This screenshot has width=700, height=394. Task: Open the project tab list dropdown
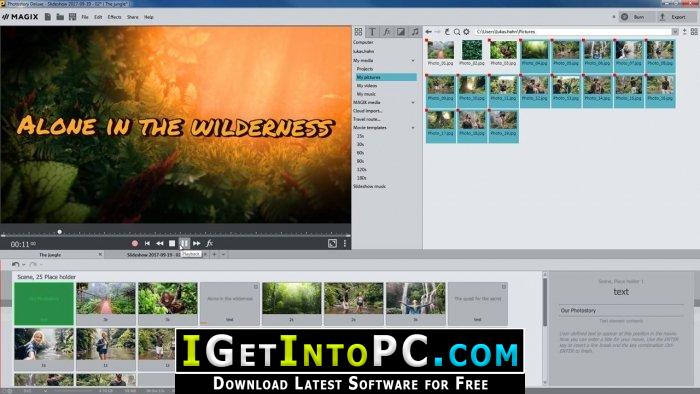(223, 254)
